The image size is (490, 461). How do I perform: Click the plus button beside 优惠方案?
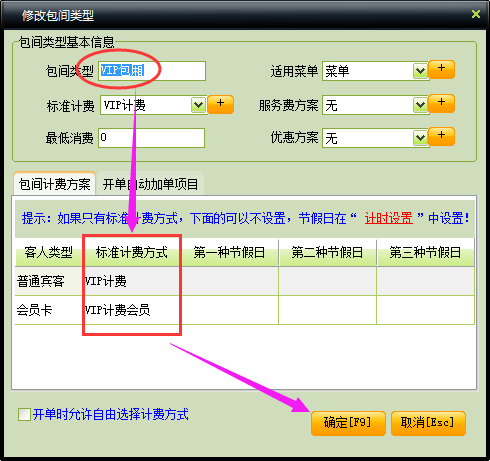(441, 136)
